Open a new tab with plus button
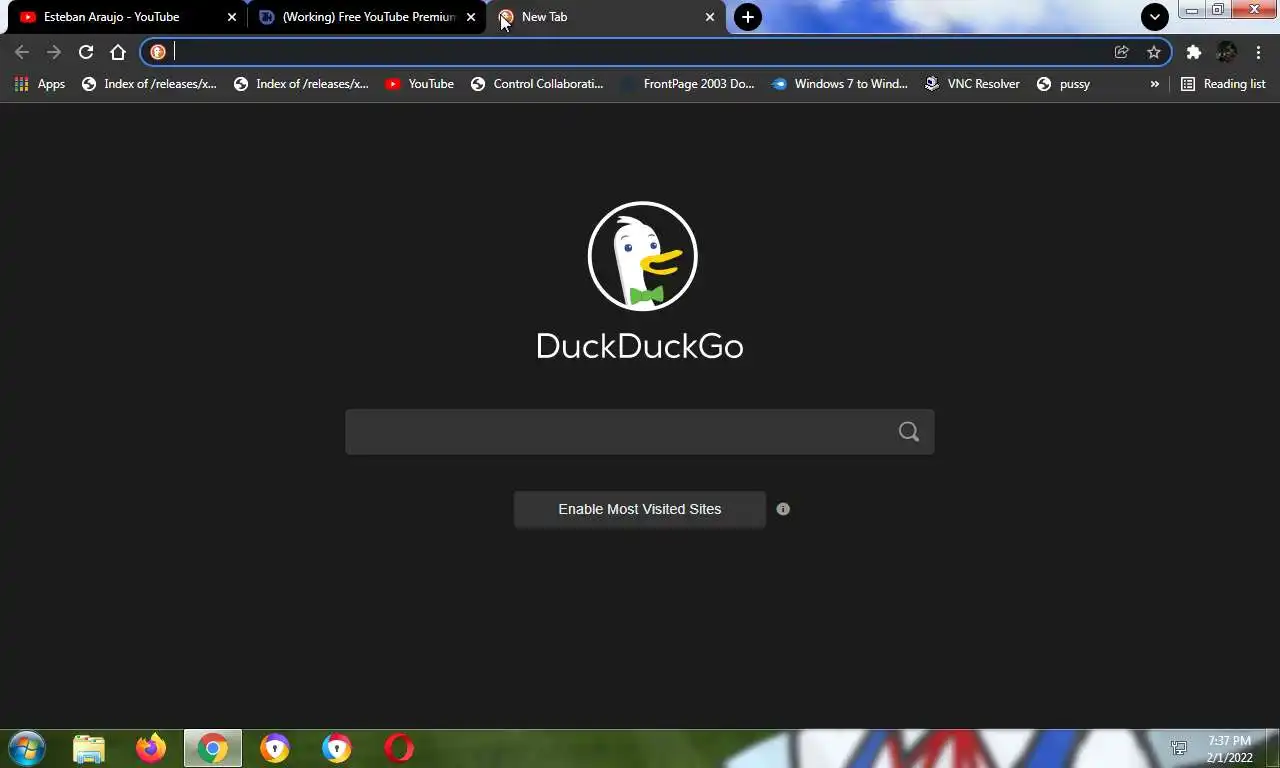Screen dimensions: 1280x768 click(748, 17)
